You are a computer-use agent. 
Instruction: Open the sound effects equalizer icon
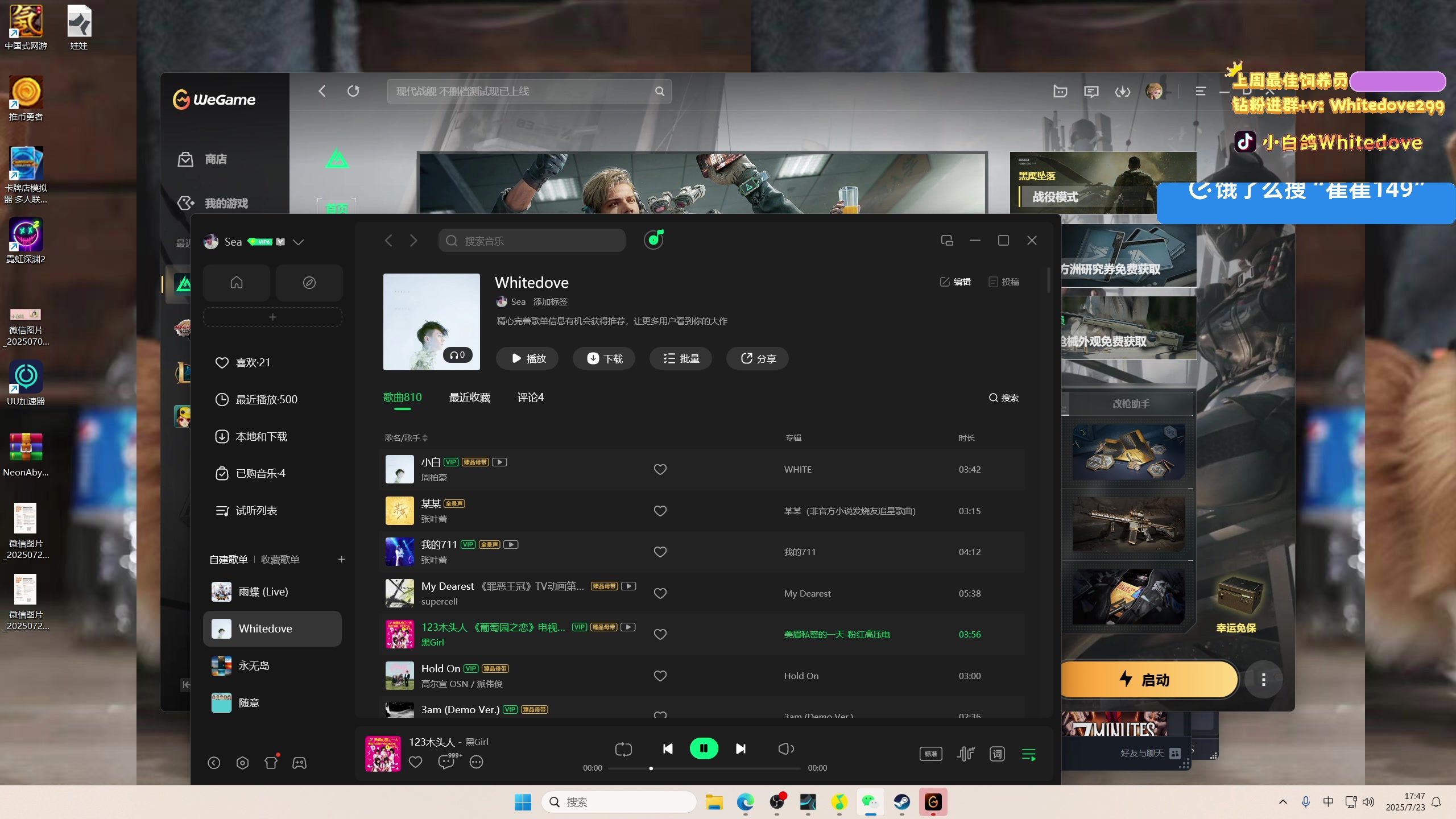[x=965, y=754]
